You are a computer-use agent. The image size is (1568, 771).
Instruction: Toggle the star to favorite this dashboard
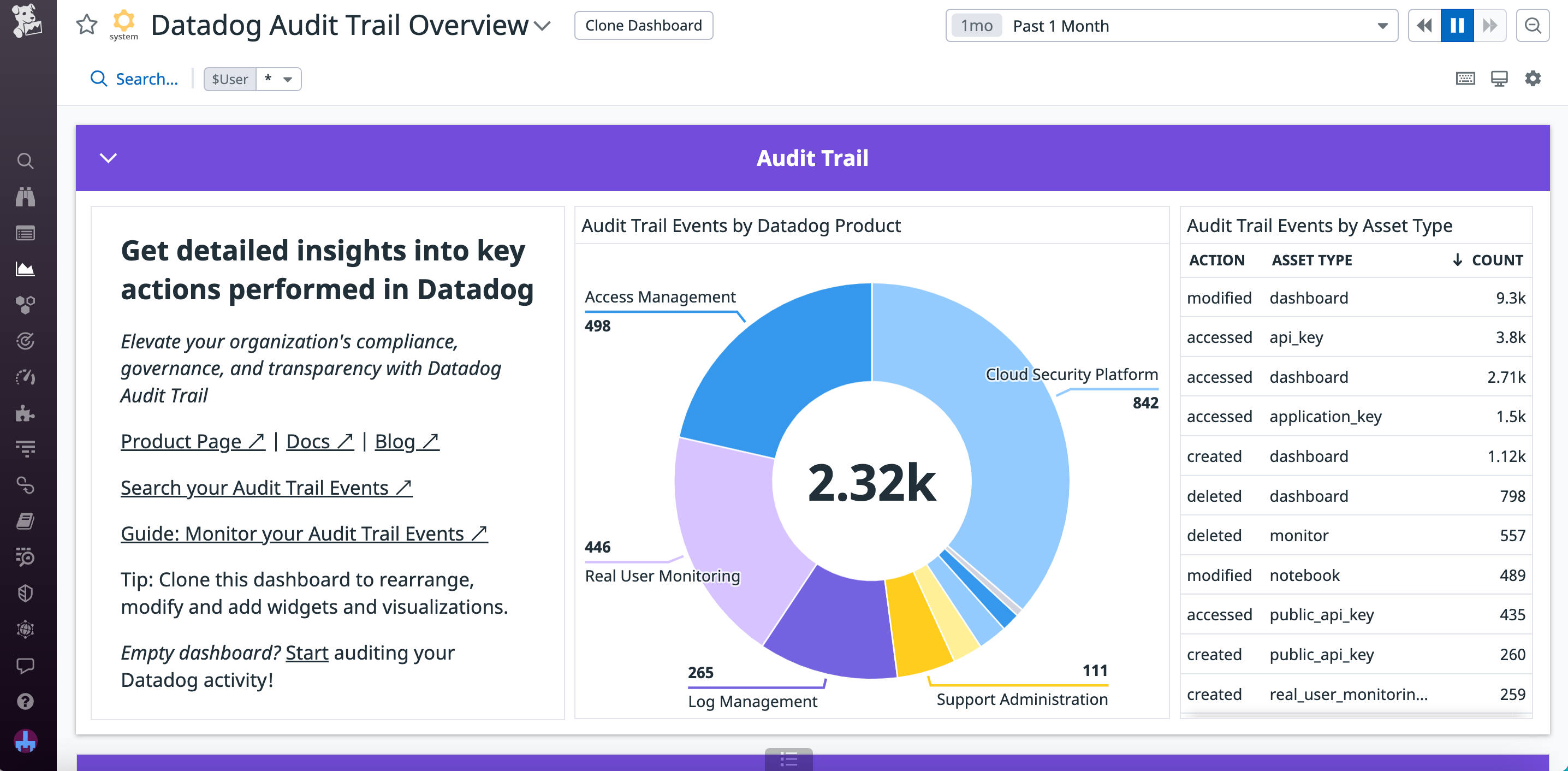point(86,26)
